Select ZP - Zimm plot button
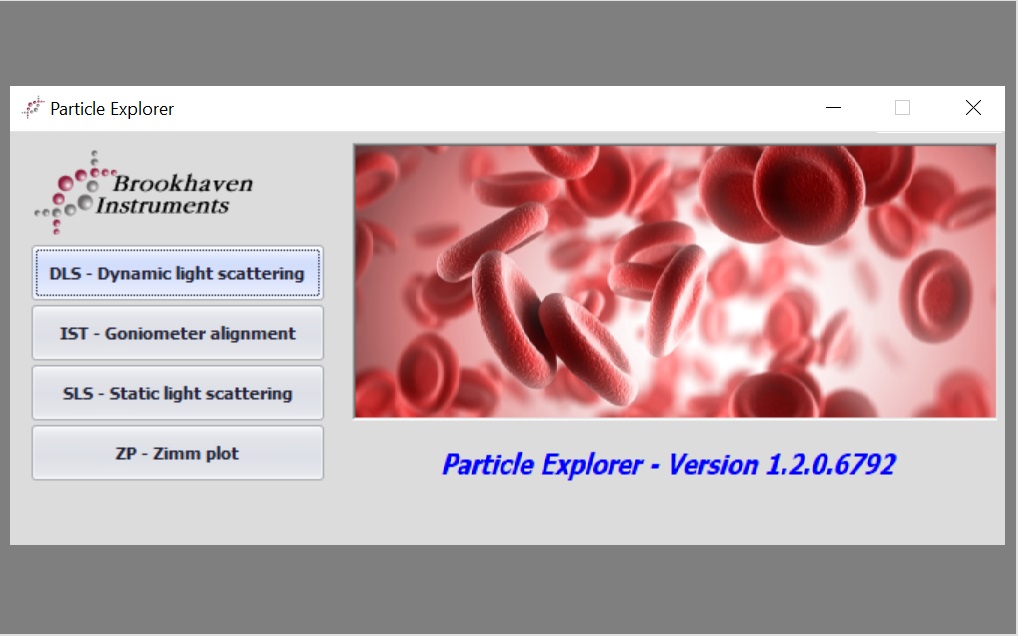 click(x=177, y=453)
